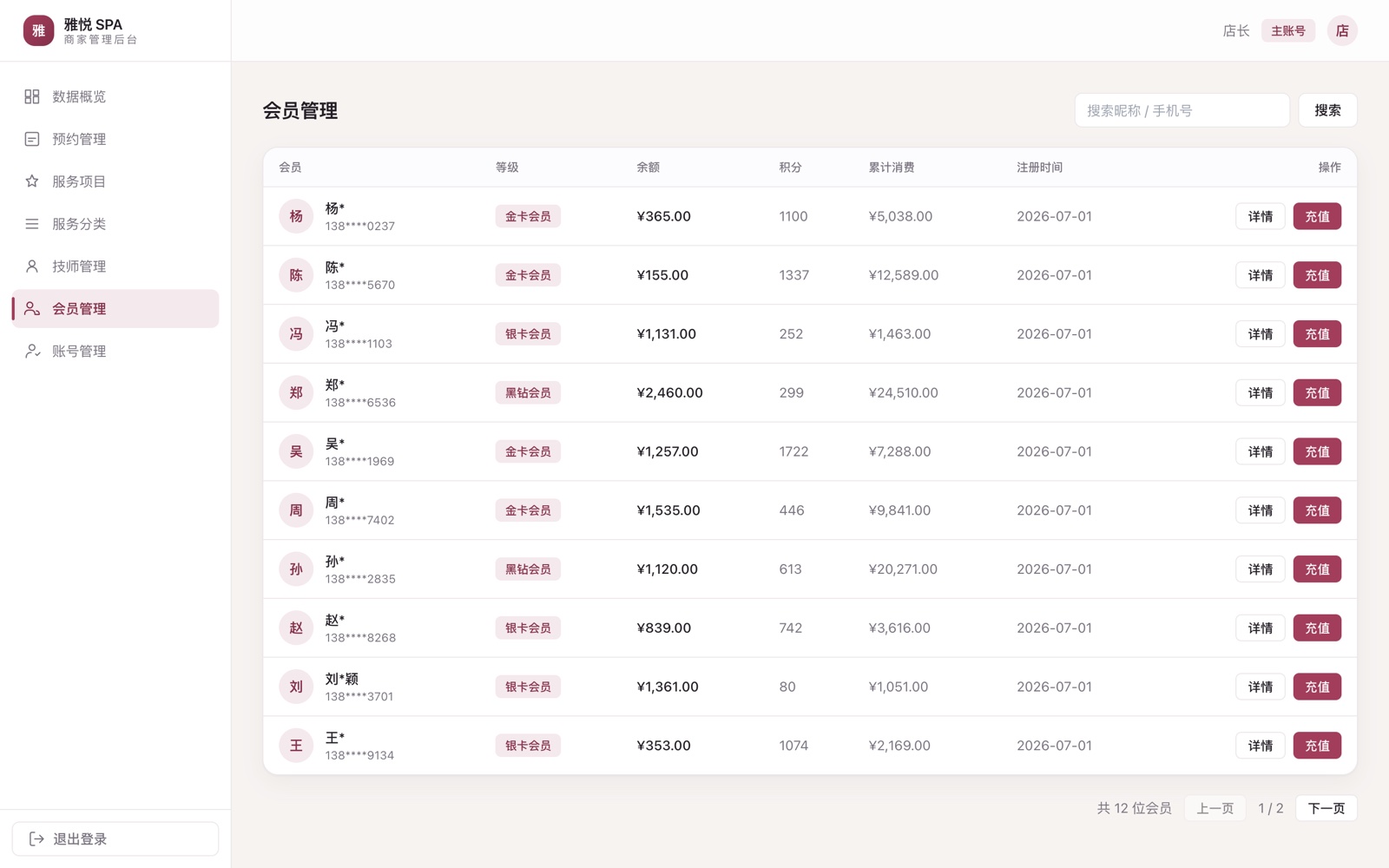Click avatar 孙 in the member list
The width and height of the screenshot is (1389, 868).
click(296, 569)
